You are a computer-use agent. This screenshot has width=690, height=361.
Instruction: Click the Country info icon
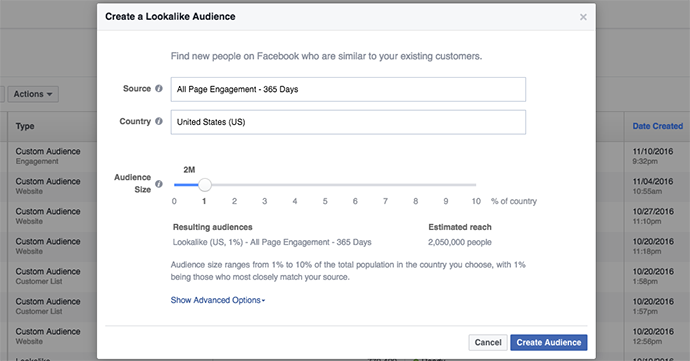159,121
